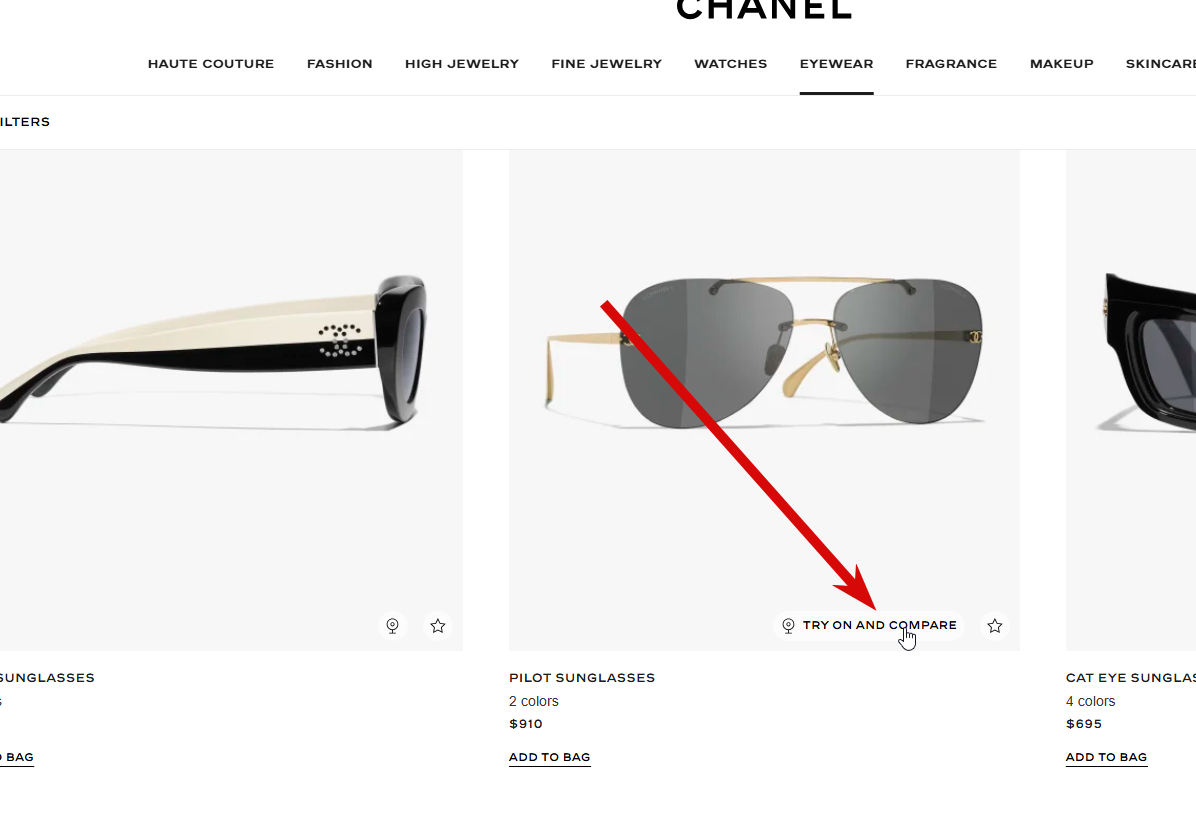Open the Pilot Sunglasses product title
Viewport: 1196px width, 816px height.
(582, 678)
